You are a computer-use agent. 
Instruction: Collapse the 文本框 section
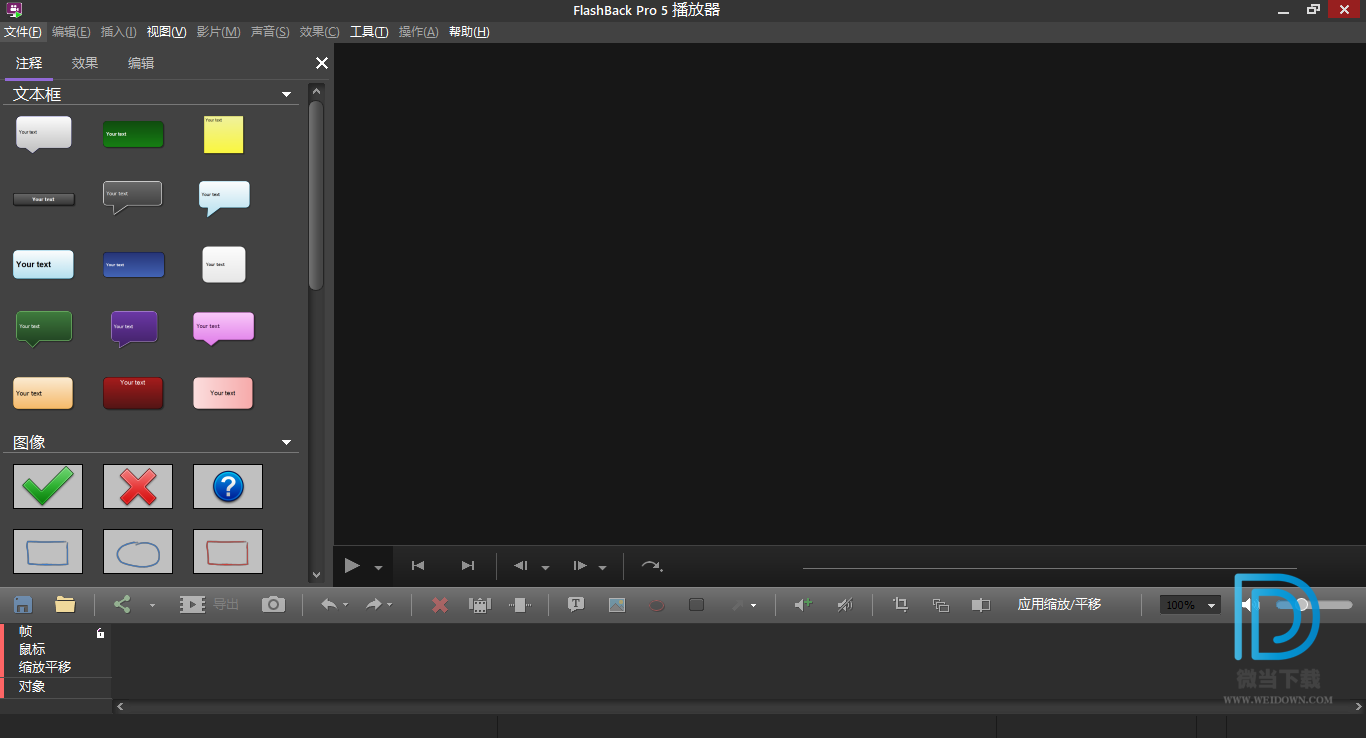click(x=287, y=94)
